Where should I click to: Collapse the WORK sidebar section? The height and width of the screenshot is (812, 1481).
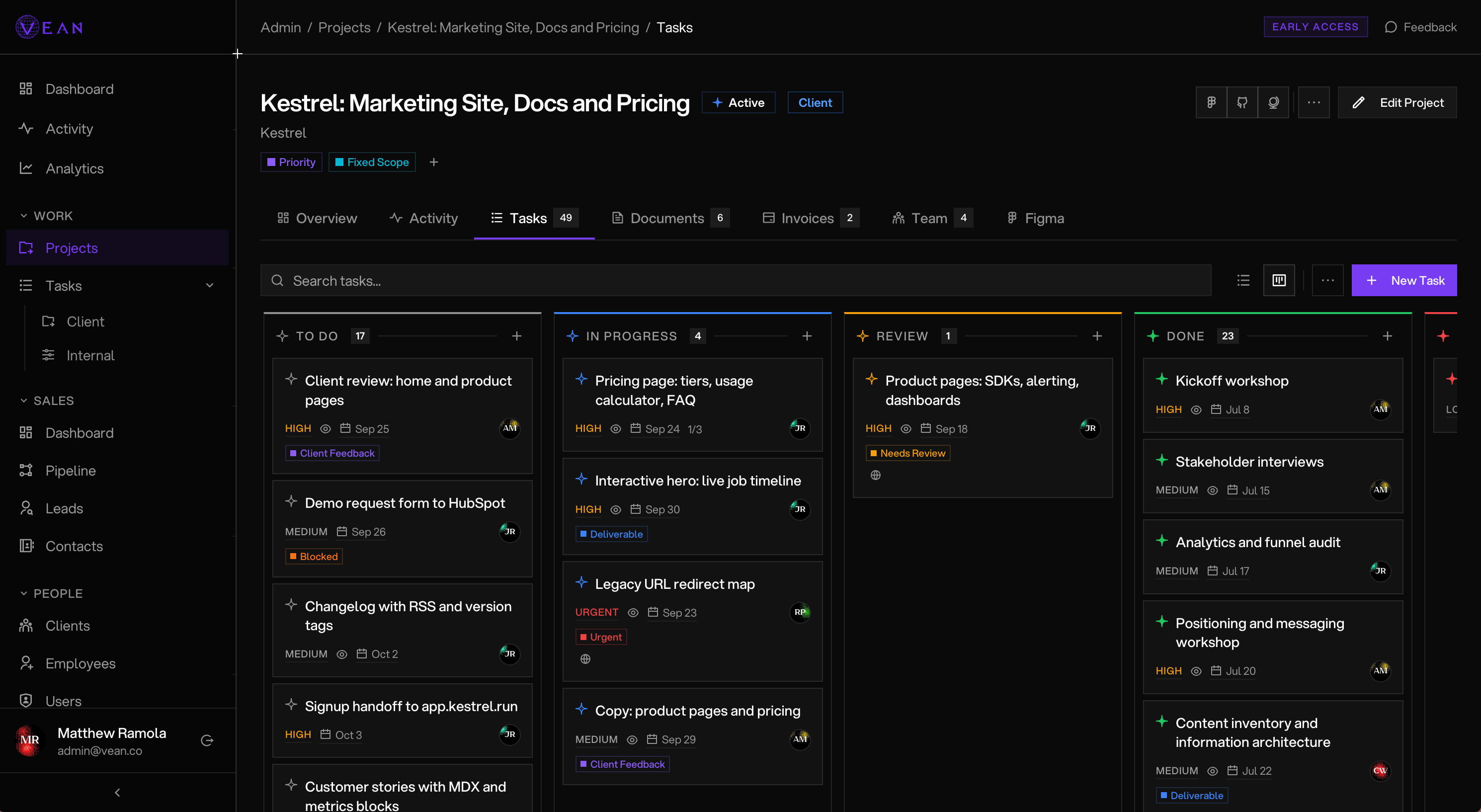tap(46, 216)
